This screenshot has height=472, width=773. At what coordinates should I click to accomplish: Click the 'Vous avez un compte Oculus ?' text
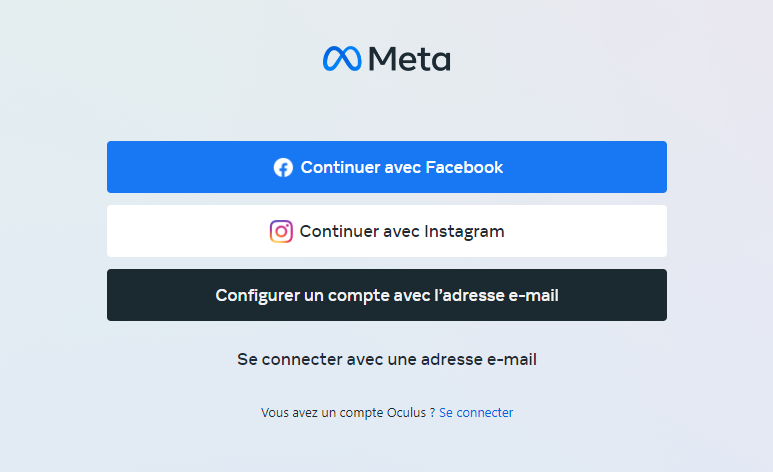(x=348, y=412)
